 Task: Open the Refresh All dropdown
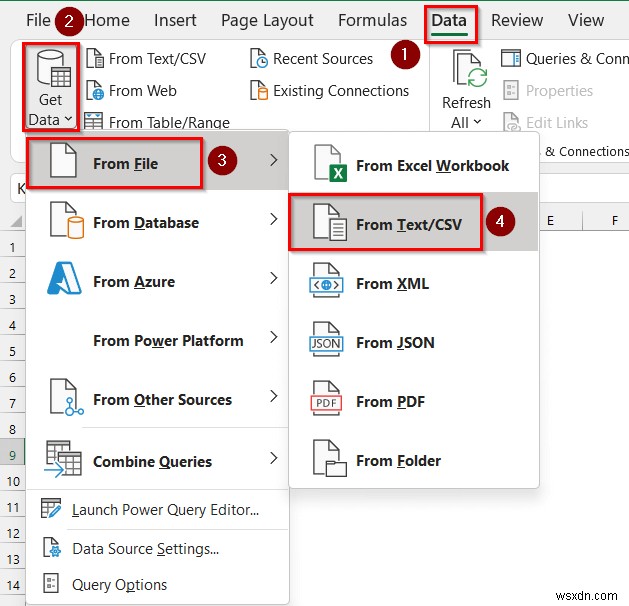coord(466,123)
